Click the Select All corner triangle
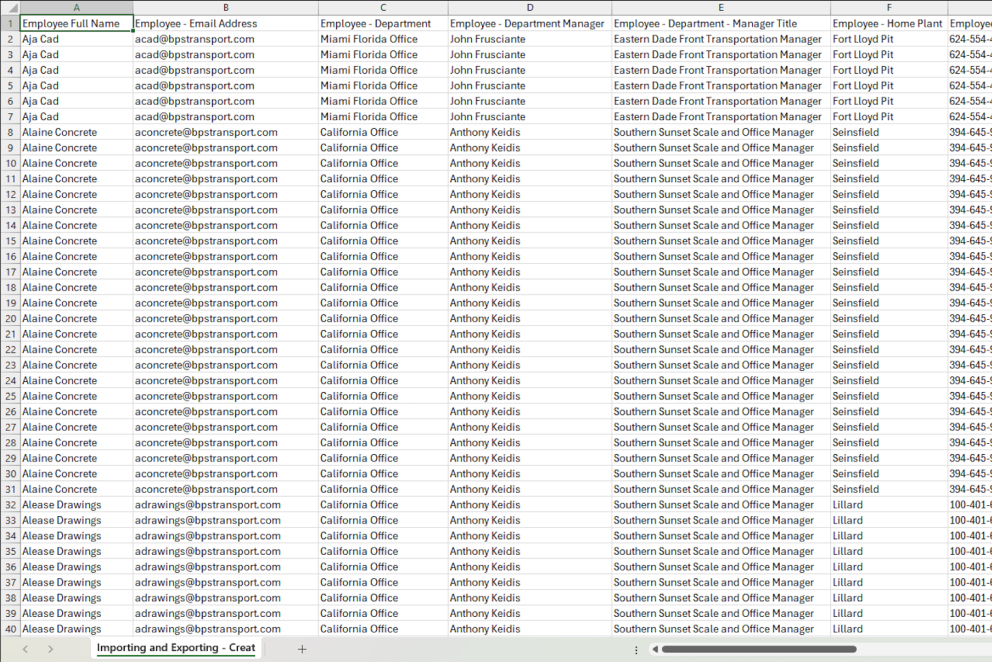 10,7
